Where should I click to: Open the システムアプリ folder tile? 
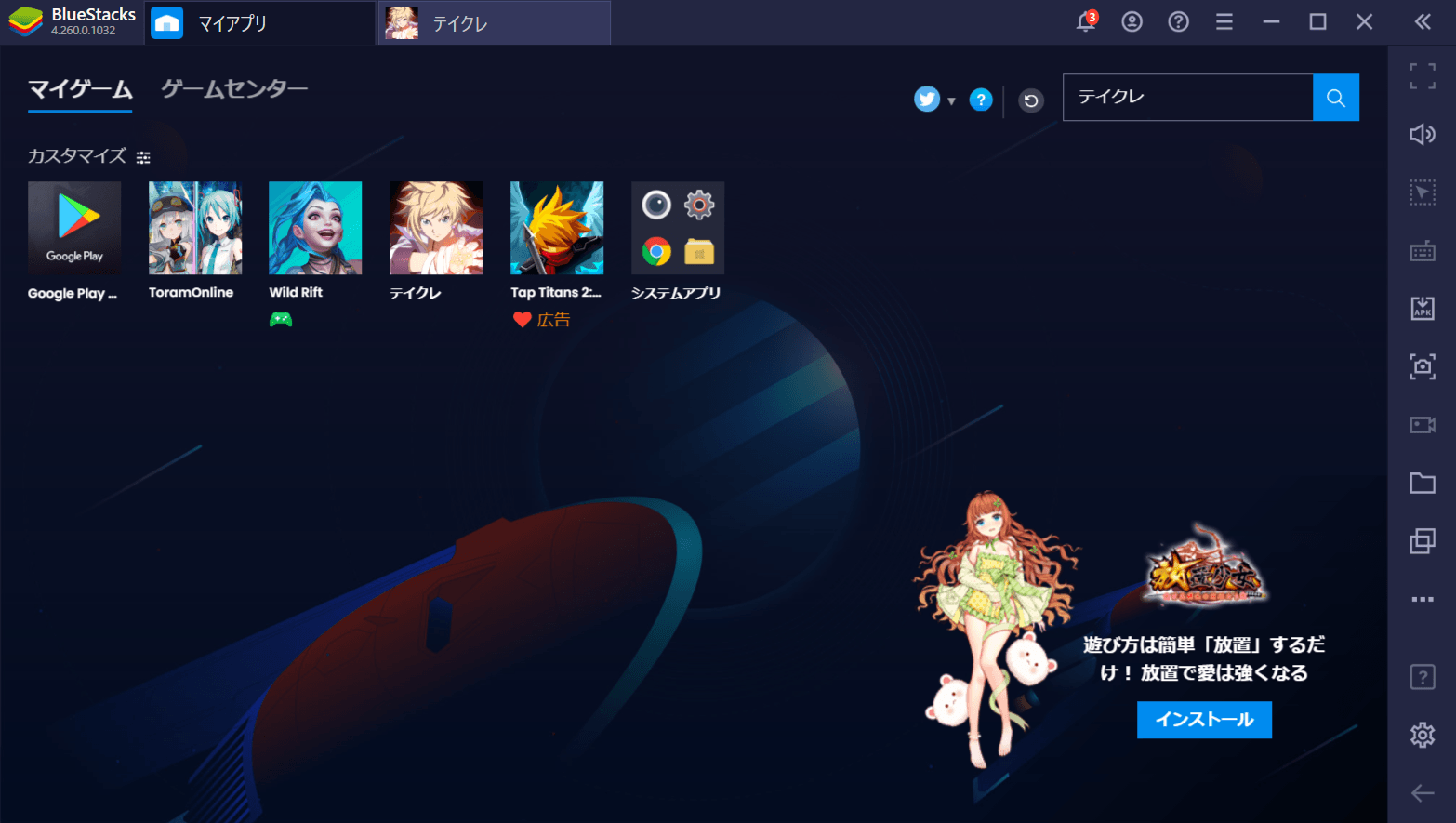pos(678,228)
